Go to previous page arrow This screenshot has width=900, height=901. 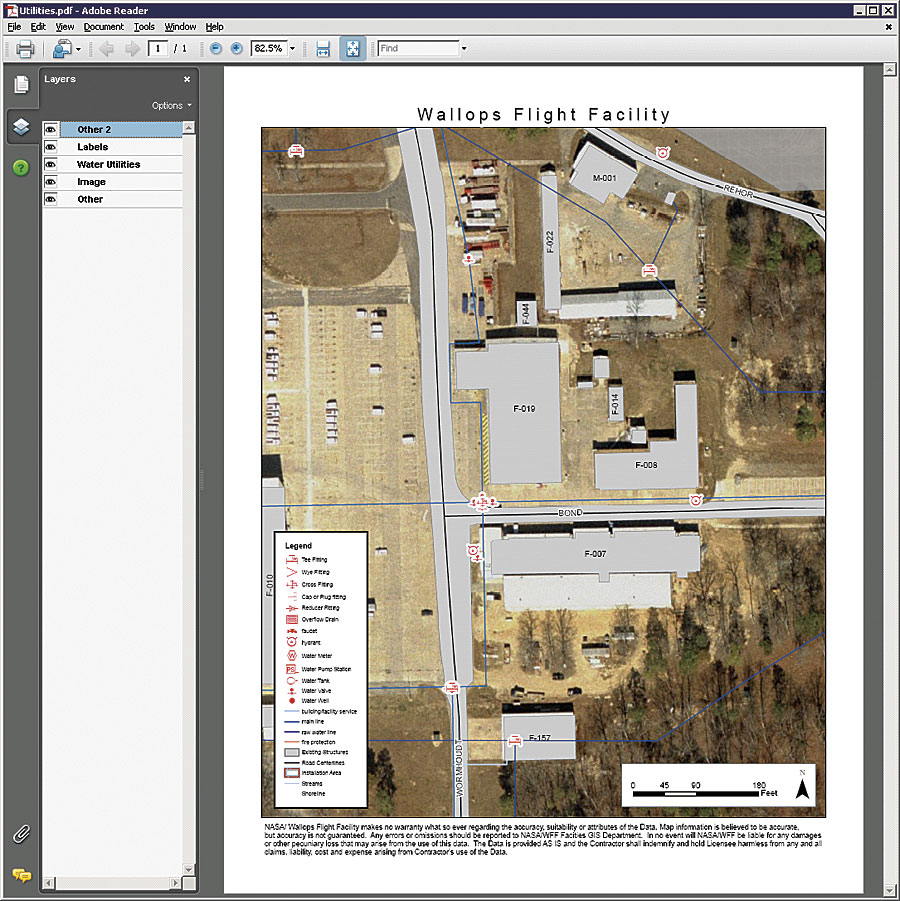coord(106,49)
